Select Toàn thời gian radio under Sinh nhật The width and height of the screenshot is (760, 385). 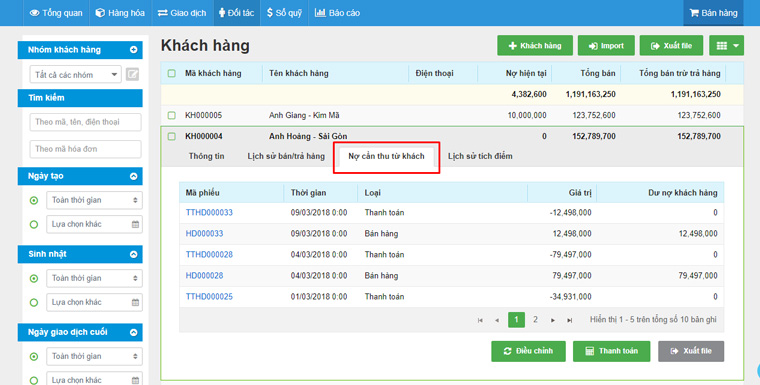(34, 278)
